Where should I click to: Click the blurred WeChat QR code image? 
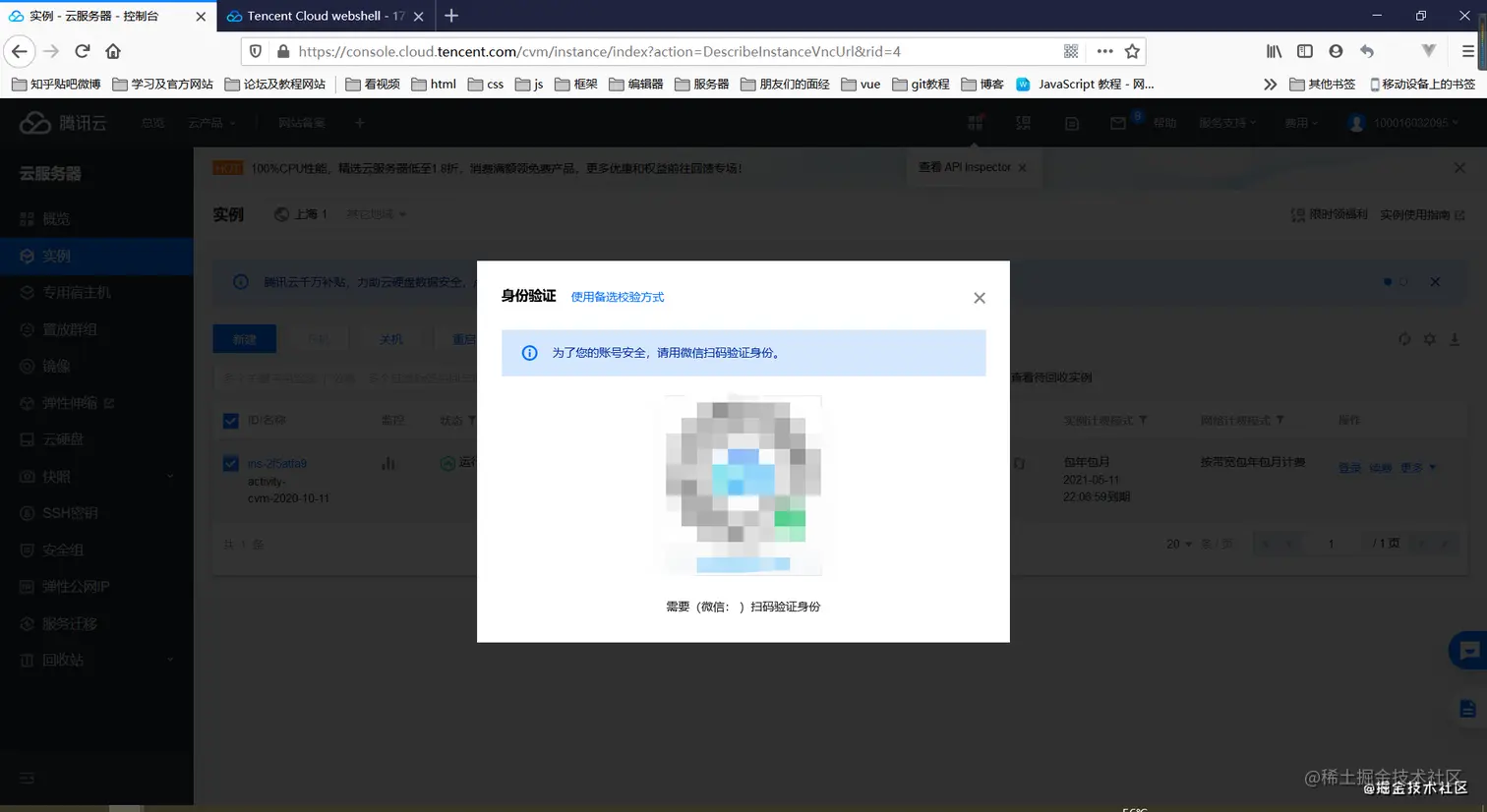click(743, 485)
